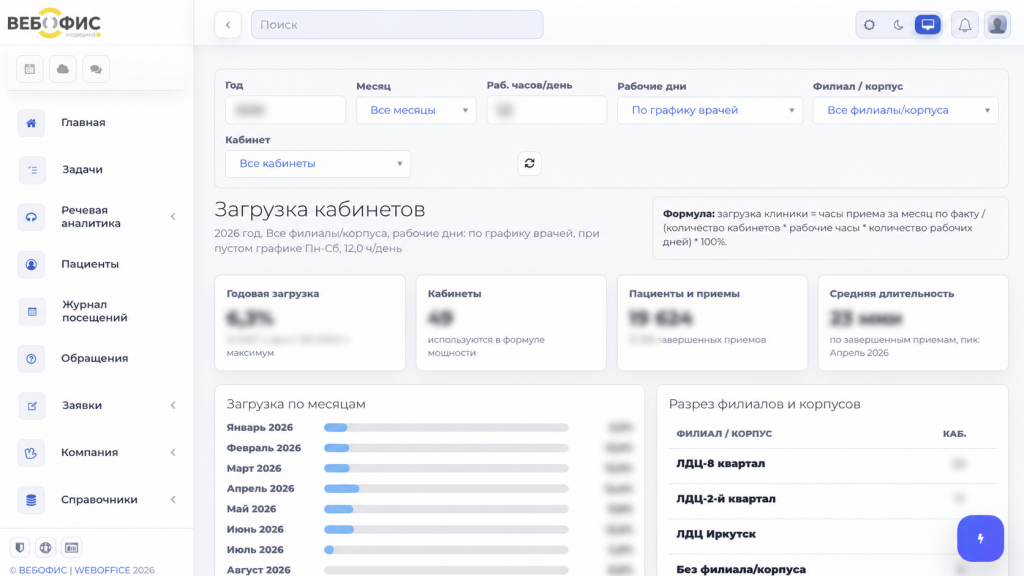Screen dimensions: 1024x576
Task: Expand Компания submenu chevron
Action: 173,453
